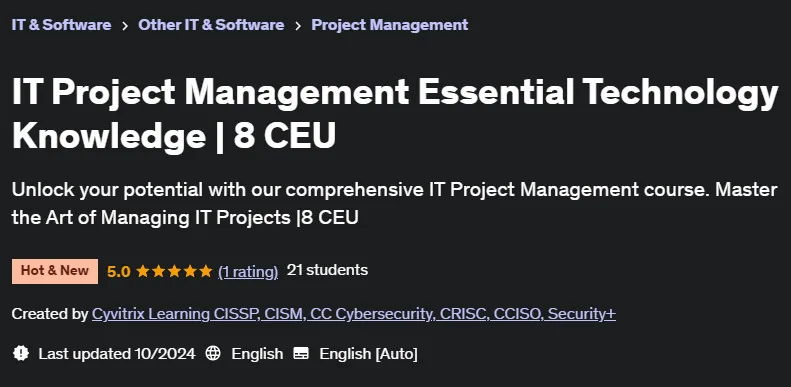Click the course title heading
Viewport: 791px width, 387px height.
point(395,114)
